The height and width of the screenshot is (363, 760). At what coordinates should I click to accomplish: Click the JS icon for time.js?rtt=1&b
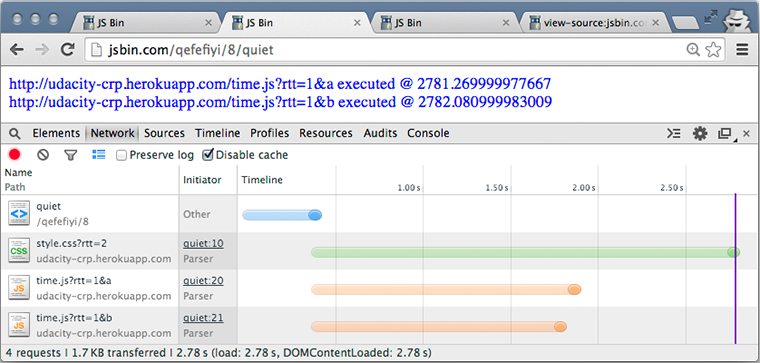pyautogui.click(x=19, y=325)
